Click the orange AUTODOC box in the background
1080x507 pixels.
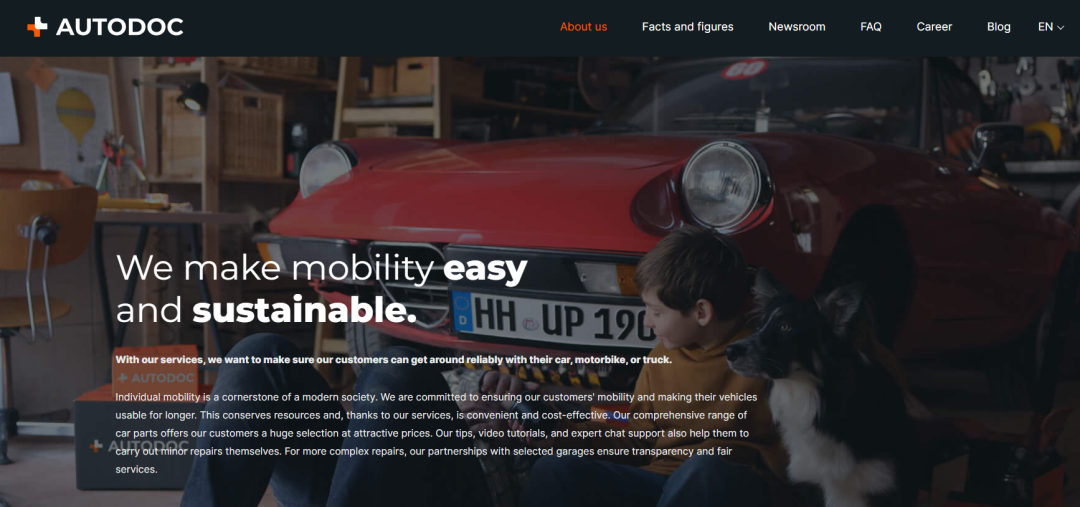pyautogui.click(x=155, y=373)
